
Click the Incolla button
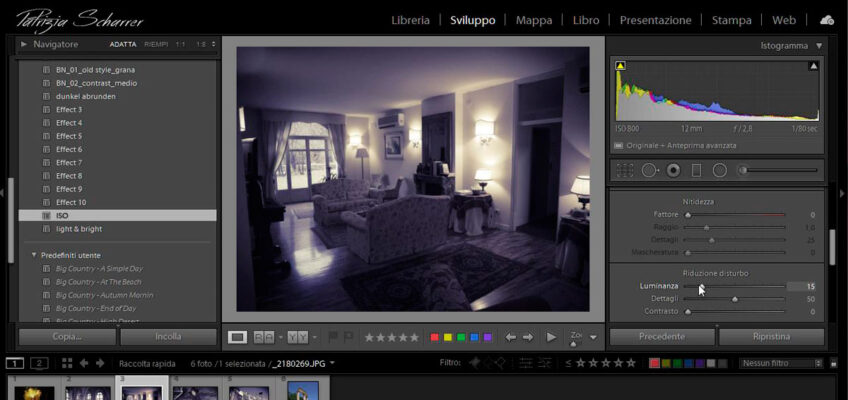pos(168,336)
